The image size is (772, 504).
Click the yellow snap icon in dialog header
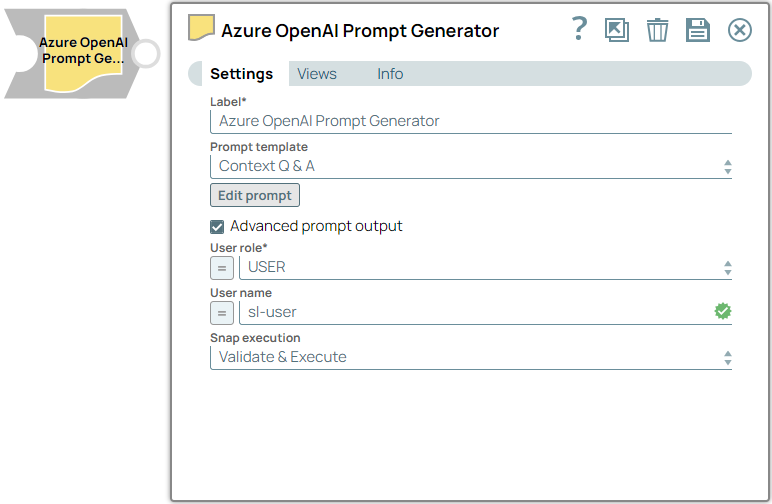pyautogui.click(x=201, y=28)
